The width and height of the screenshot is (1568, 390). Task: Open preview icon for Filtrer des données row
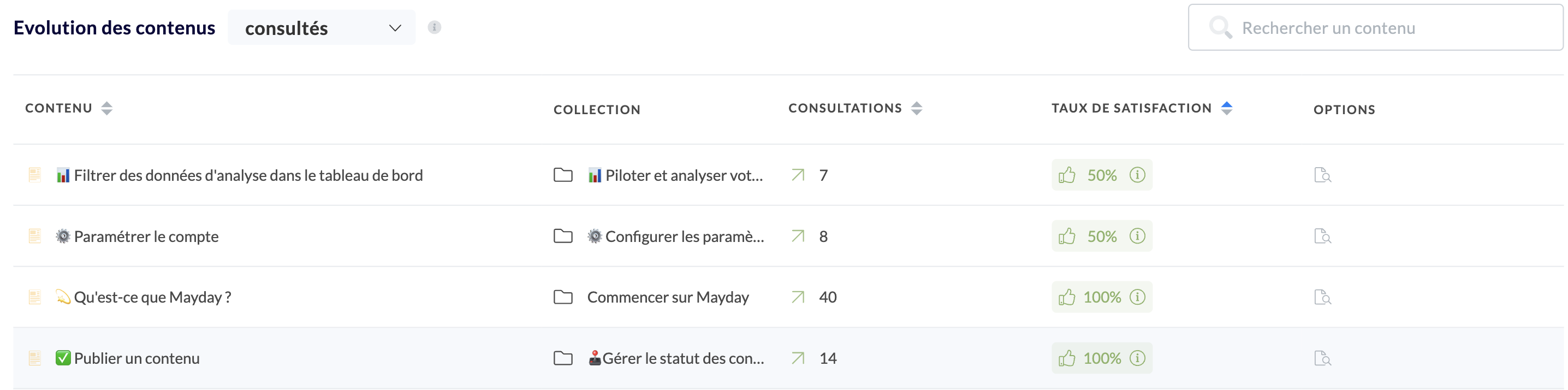[1322, 175]
